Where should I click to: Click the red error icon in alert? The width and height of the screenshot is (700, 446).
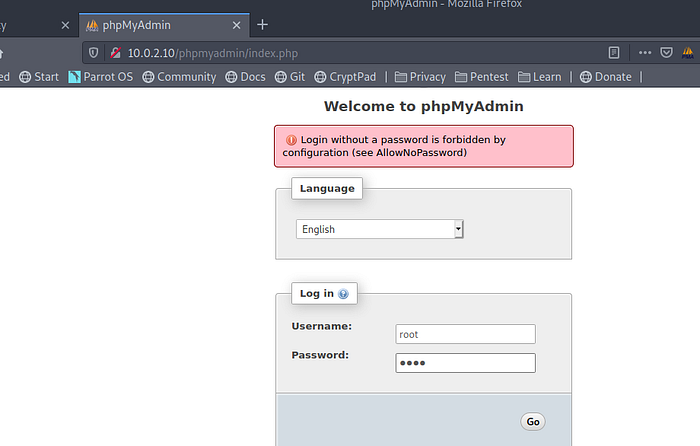(x=290, y=140)
